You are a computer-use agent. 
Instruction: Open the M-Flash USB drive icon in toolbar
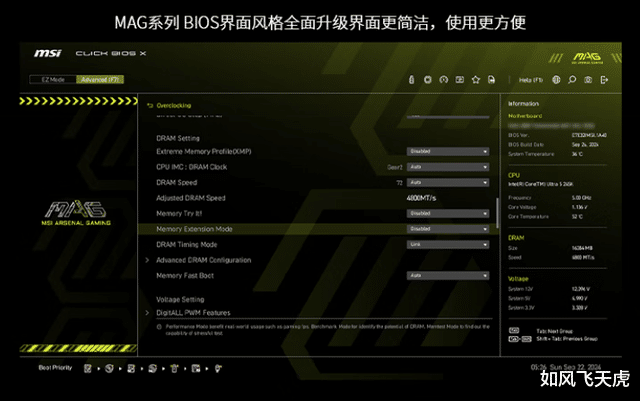[x=411, y=80]
